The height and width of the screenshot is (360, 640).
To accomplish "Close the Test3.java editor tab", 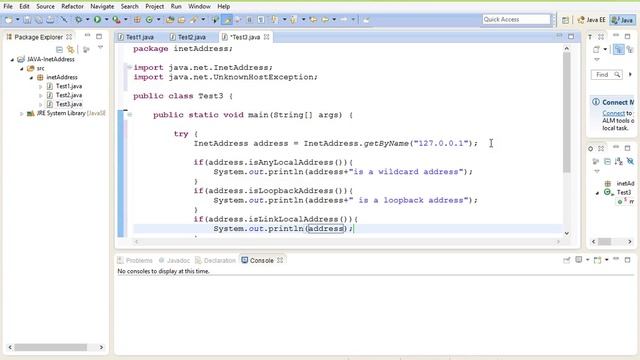I will pyautogui.click(x=267, y=37).
